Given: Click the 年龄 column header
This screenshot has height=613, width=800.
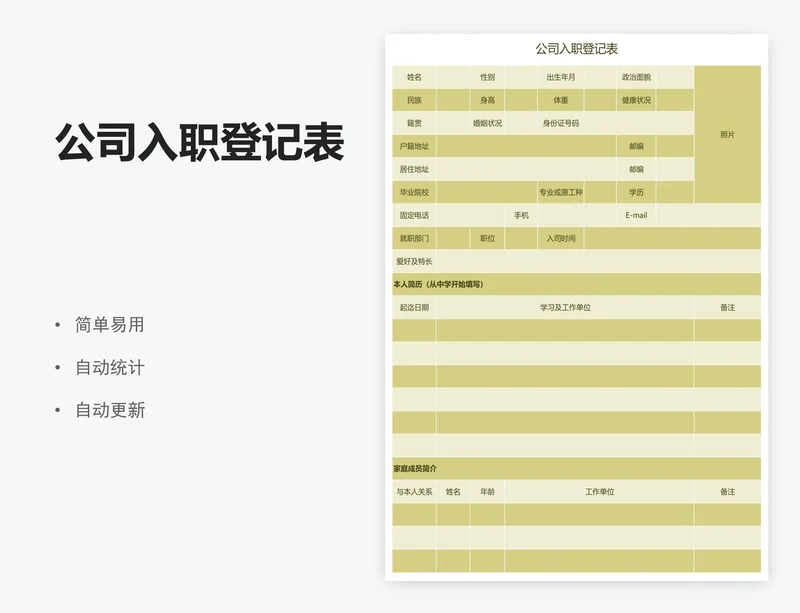Looking at the screenshot, I should click(x=487, y=492).
